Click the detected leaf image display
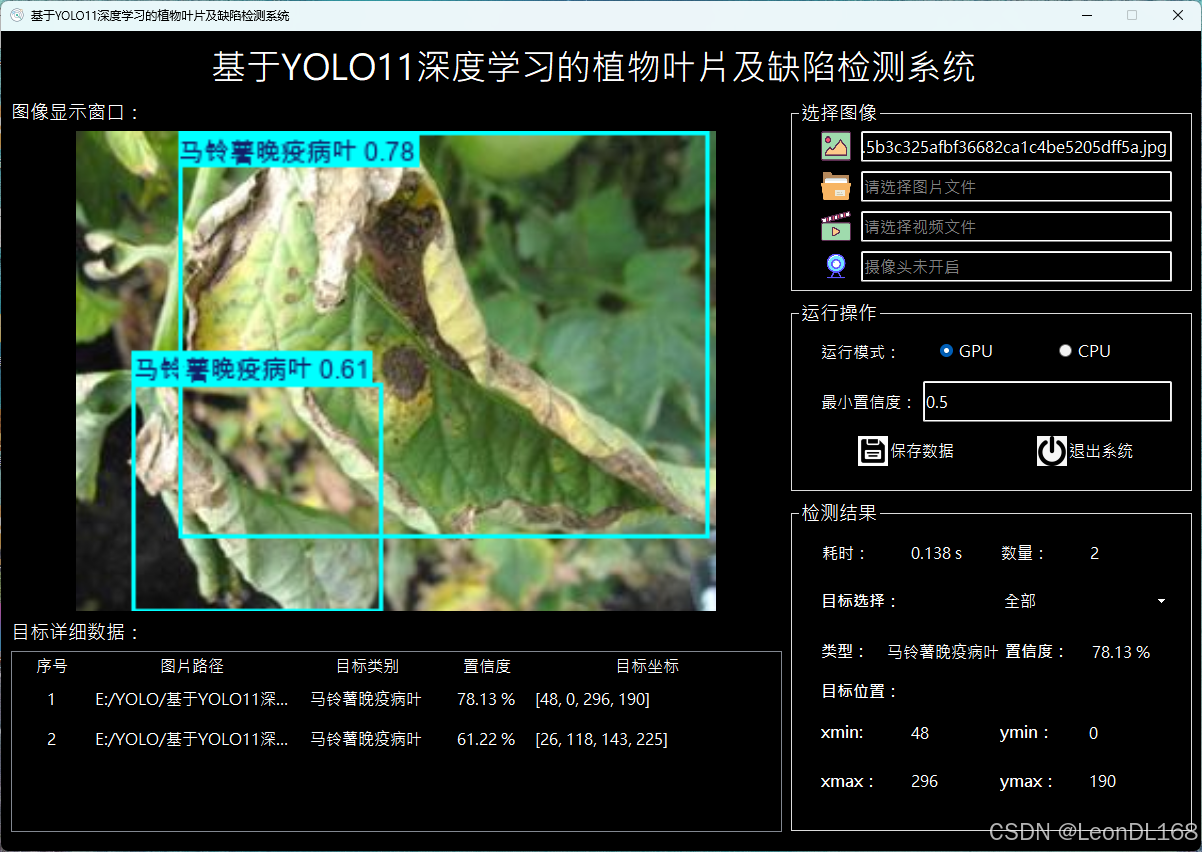This screenshot has width=1202, height=852. (x=396, y=371)
